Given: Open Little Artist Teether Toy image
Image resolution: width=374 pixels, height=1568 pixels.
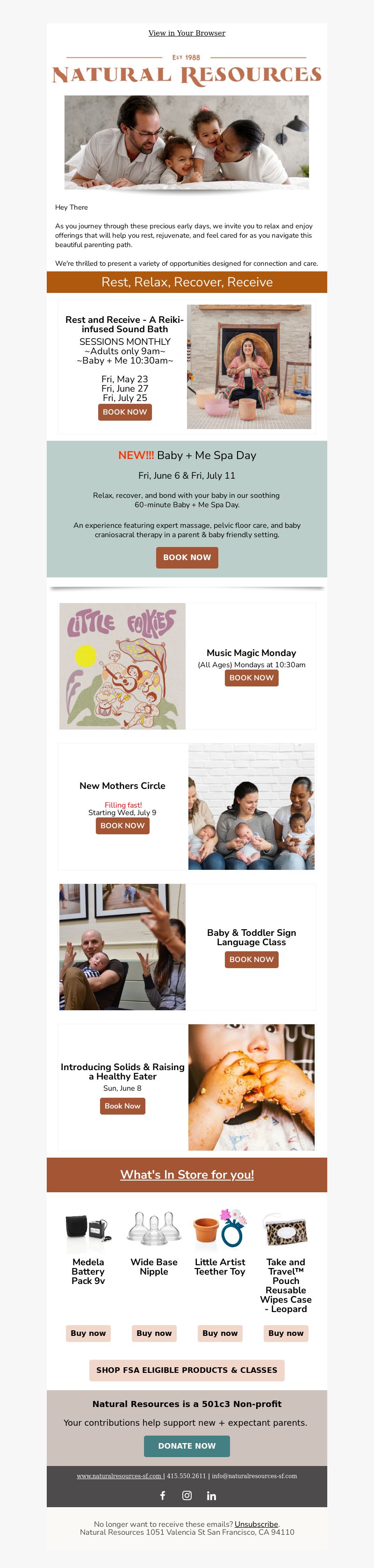Looking at the screenshot, I should (x=220, y=1228).
